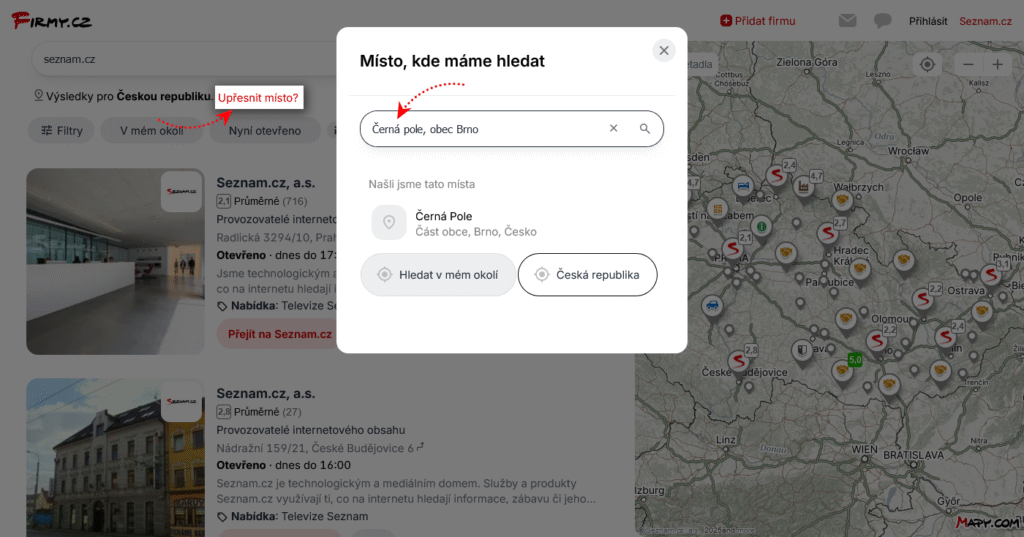
Task: Click the address 'Nádražní 159/21, České Budějovice 6'
Action: point(315,448)
